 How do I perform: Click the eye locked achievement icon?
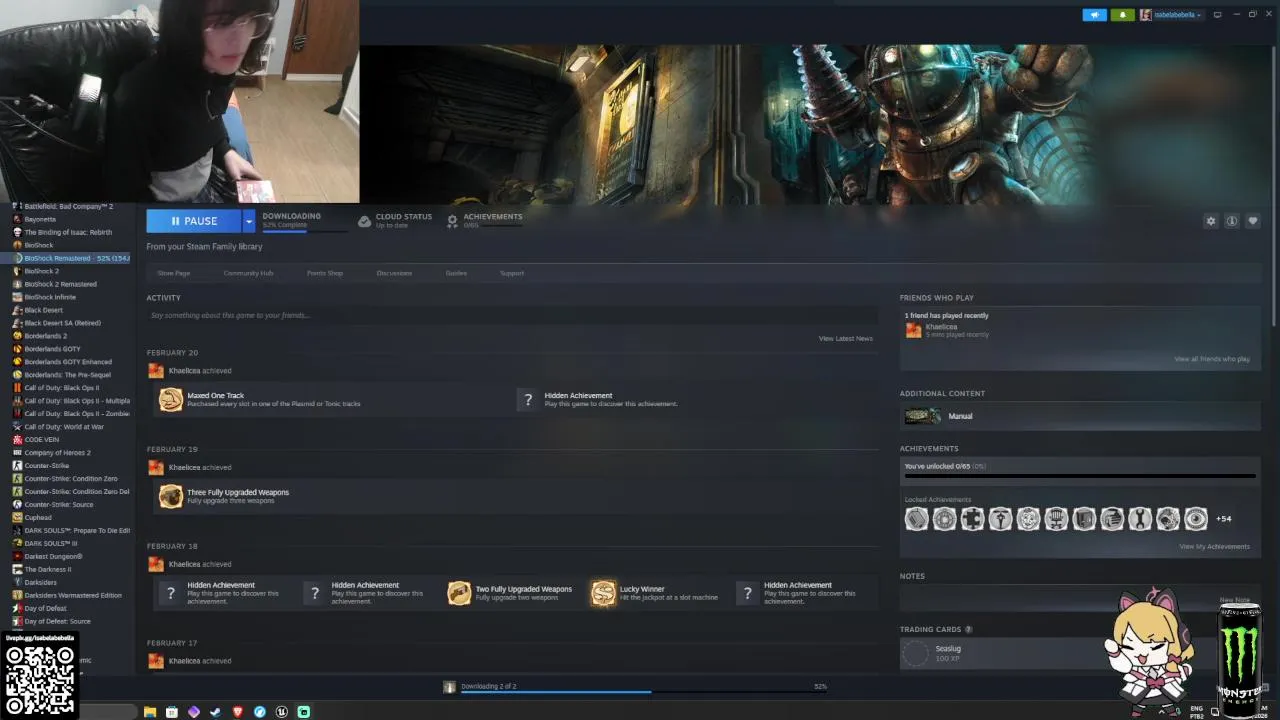(x=1196, y=519)
